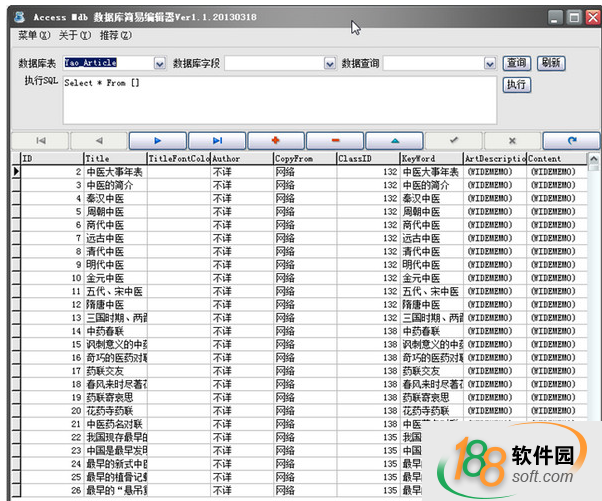Go to first record navigator button

pyautogui.click(x=40, y=140)
